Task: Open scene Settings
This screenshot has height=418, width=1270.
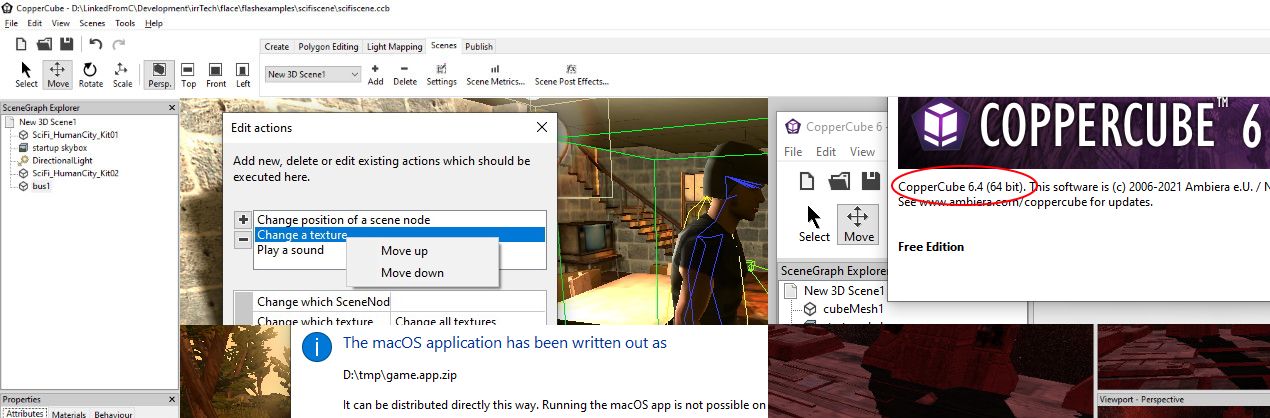Action: [x=441, y=75]
